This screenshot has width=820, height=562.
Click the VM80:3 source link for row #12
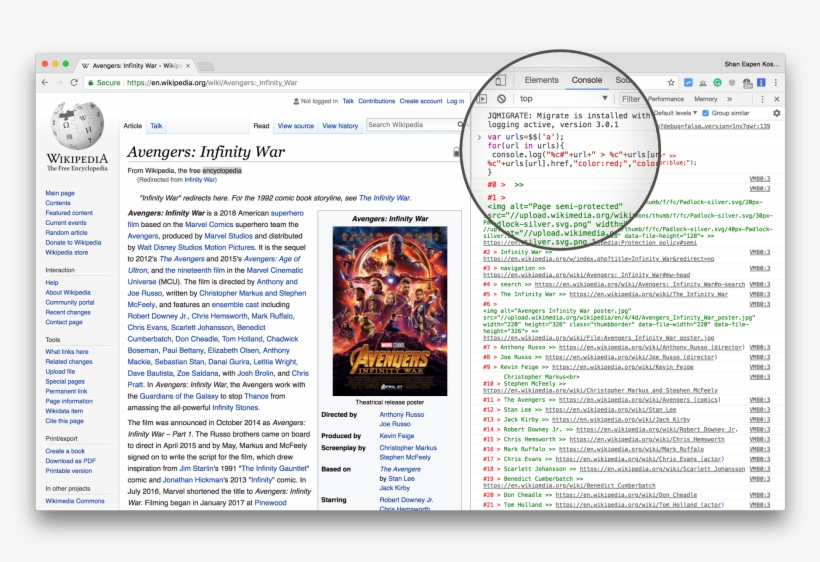pyautogui.click(x=759, y=409)
